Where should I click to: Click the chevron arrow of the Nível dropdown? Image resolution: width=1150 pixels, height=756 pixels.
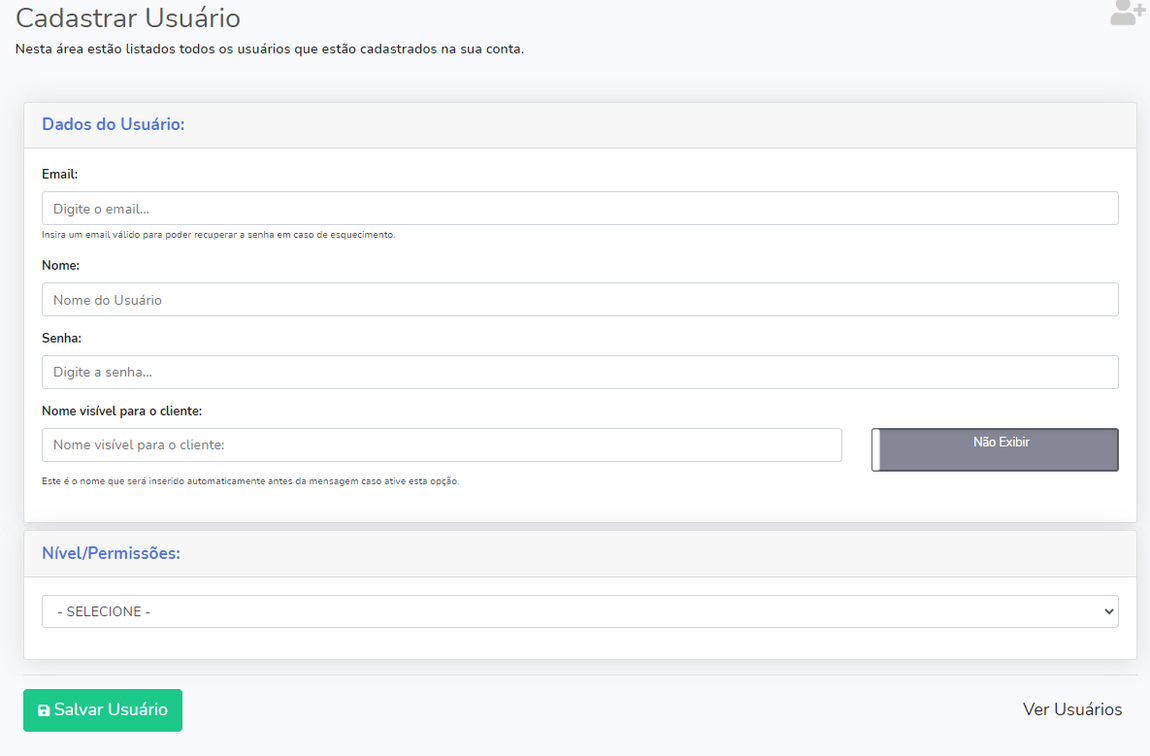pos(1107,611)
